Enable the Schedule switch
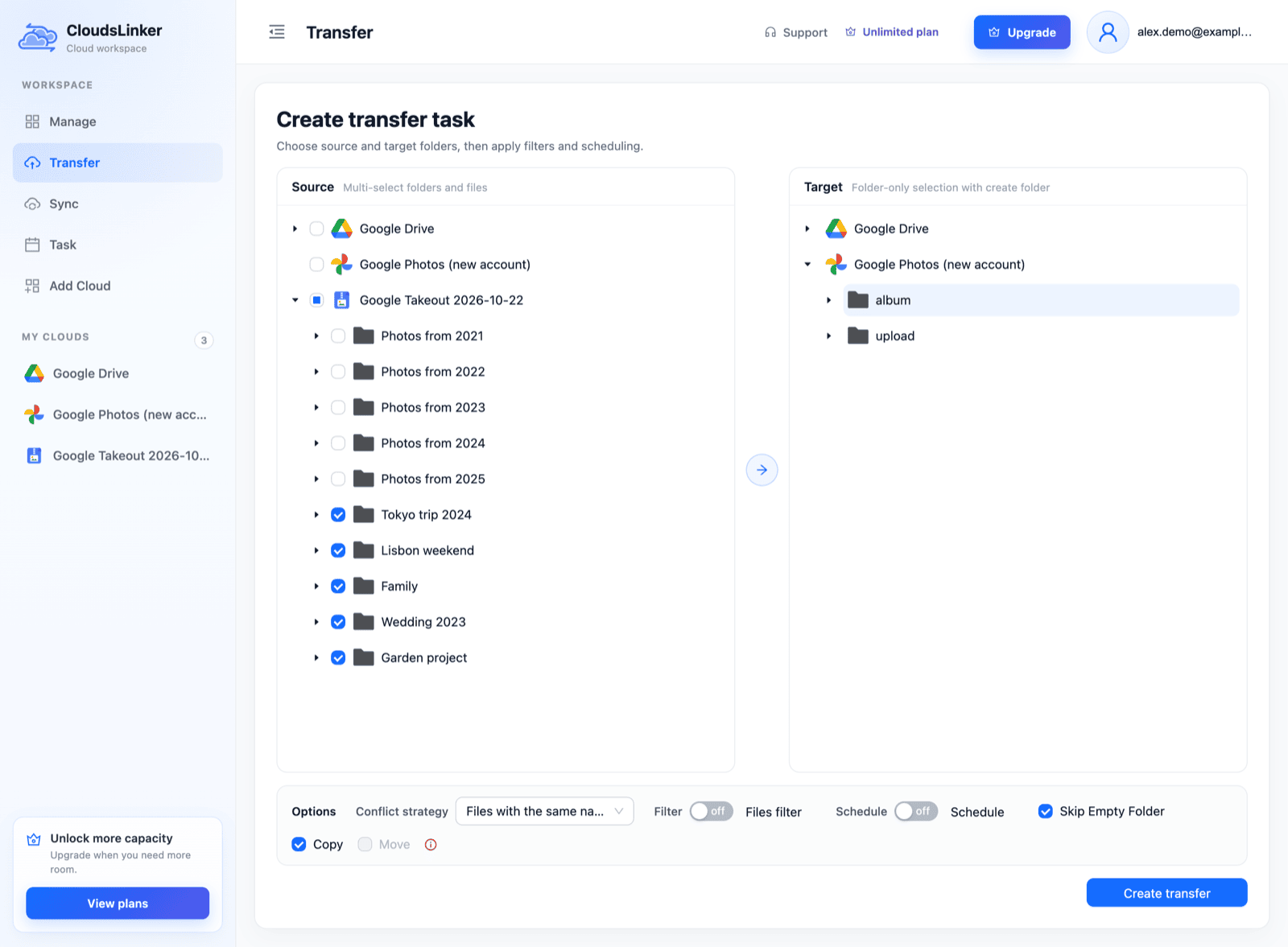 click(x=916, y=811)
